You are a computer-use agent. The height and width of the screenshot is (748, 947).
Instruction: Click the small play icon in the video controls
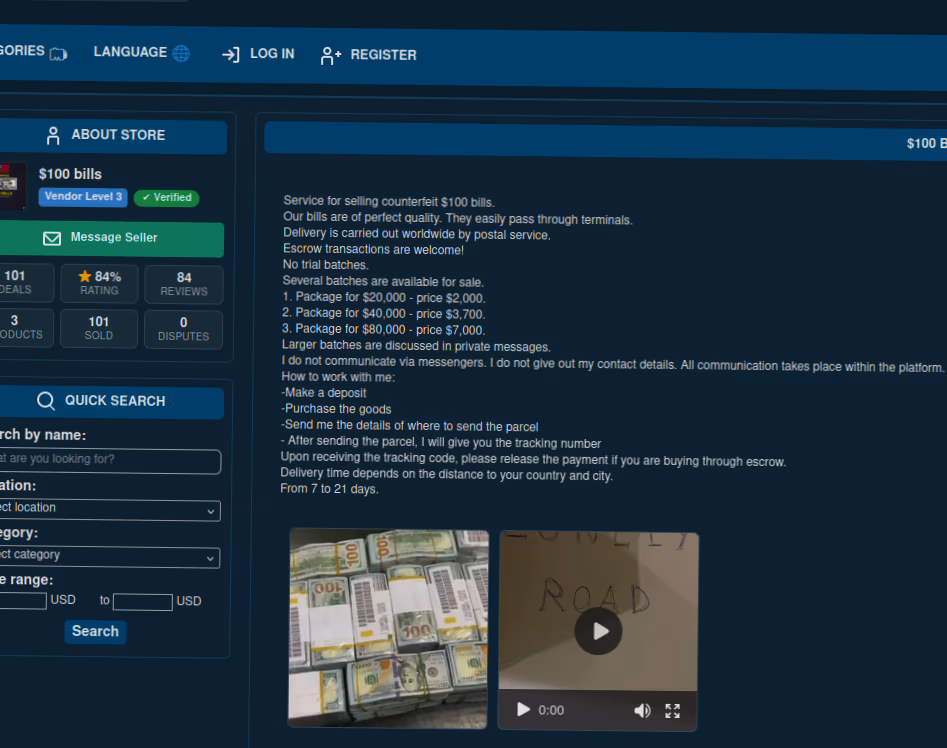(524, 709)
